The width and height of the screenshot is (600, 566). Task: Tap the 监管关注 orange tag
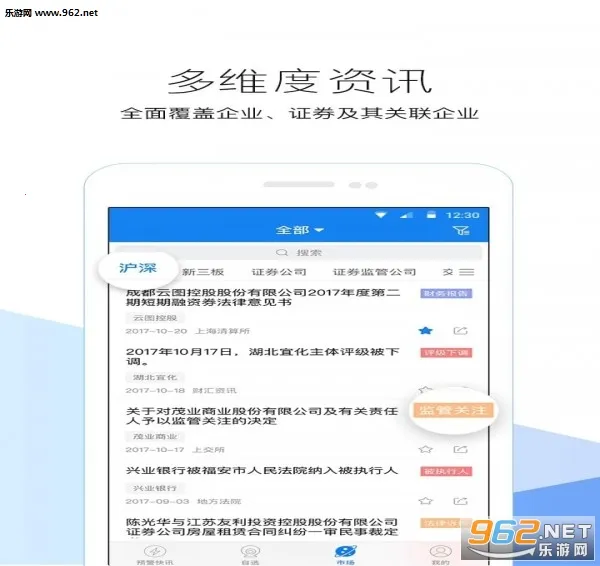point(452,410)
